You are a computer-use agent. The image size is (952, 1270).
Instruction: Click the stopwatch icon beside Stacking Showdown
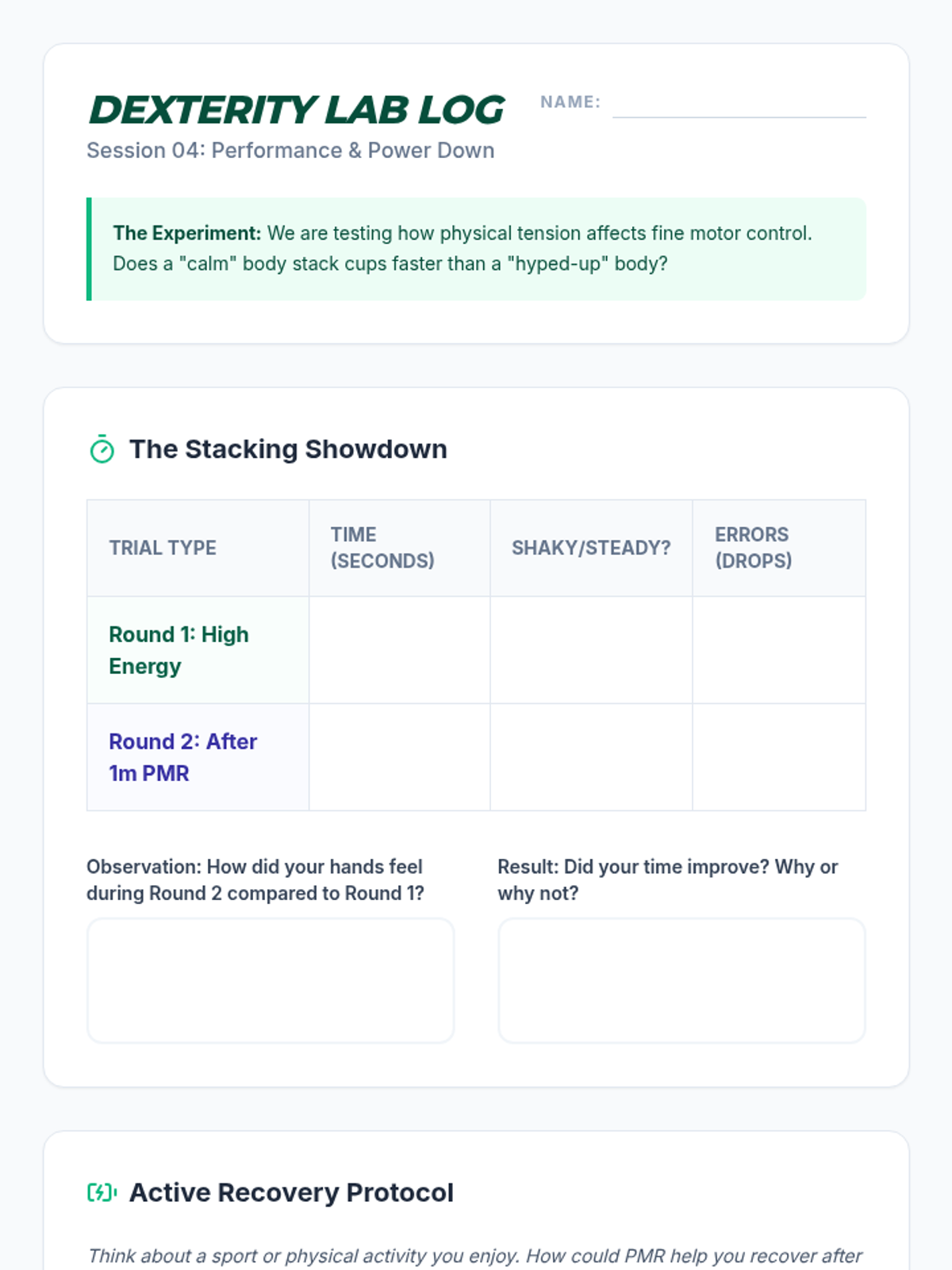pyautogui.click(x=102, y=449)
